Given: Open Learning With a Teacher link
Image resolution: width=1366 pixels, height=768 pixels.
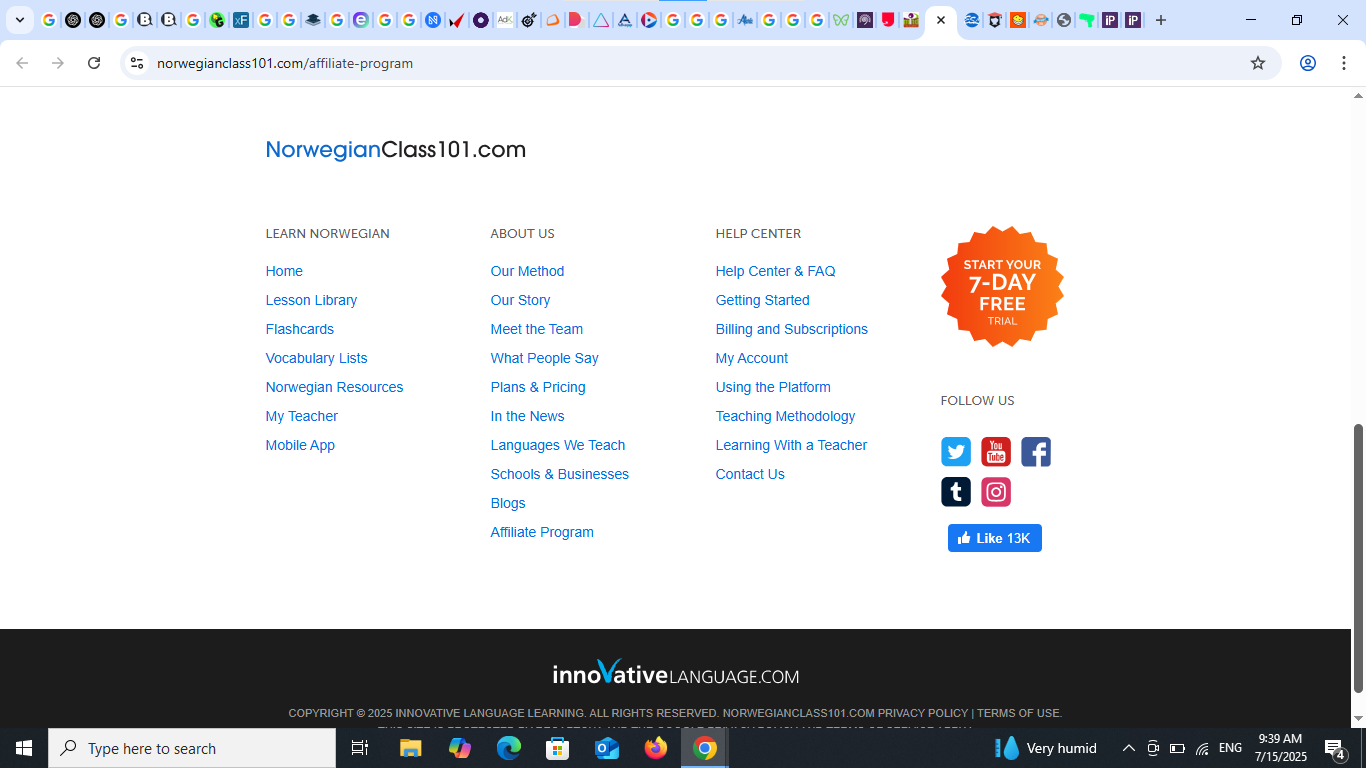Looking at the screenshot, I should [x=791, y=445].
